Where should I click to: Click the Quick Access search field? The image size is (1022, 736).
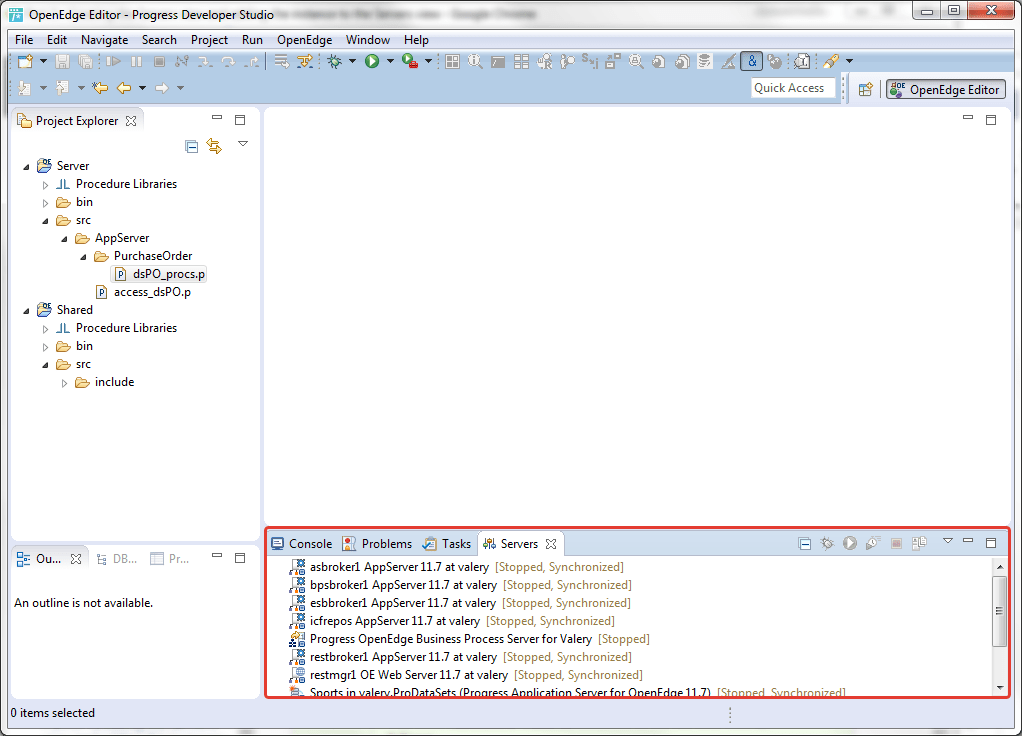point(793,88)
